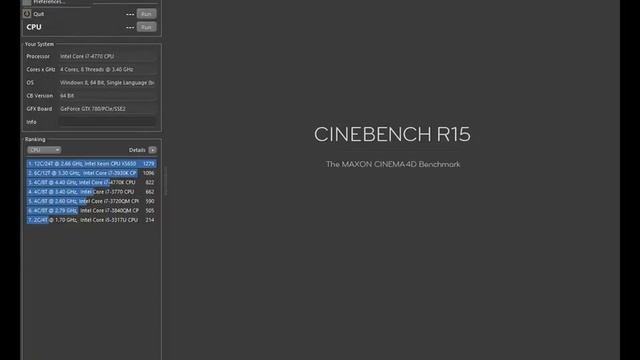Open the ranking type CPU dropdown
The width and height of the screenshot is (640, 360).
click(x=44, y=150)
